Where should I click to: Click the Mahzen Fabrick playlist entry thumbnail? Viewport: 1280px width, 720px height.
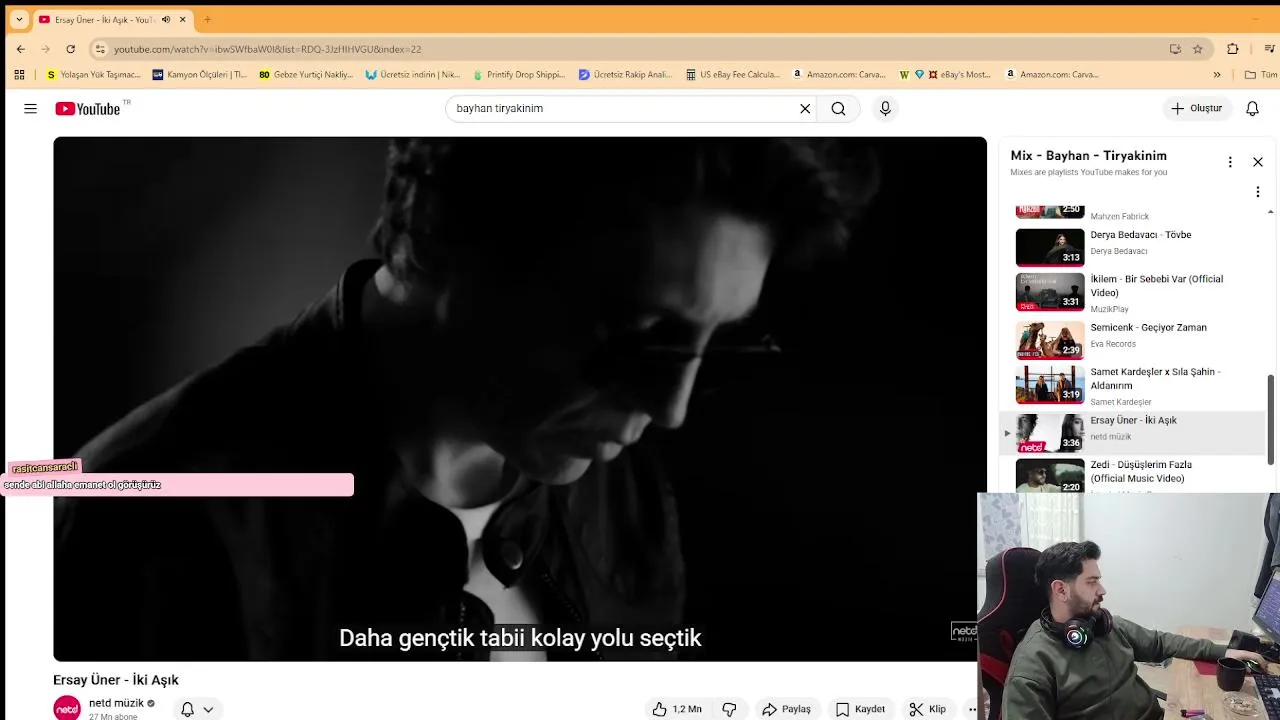(x=1050, y=211)
